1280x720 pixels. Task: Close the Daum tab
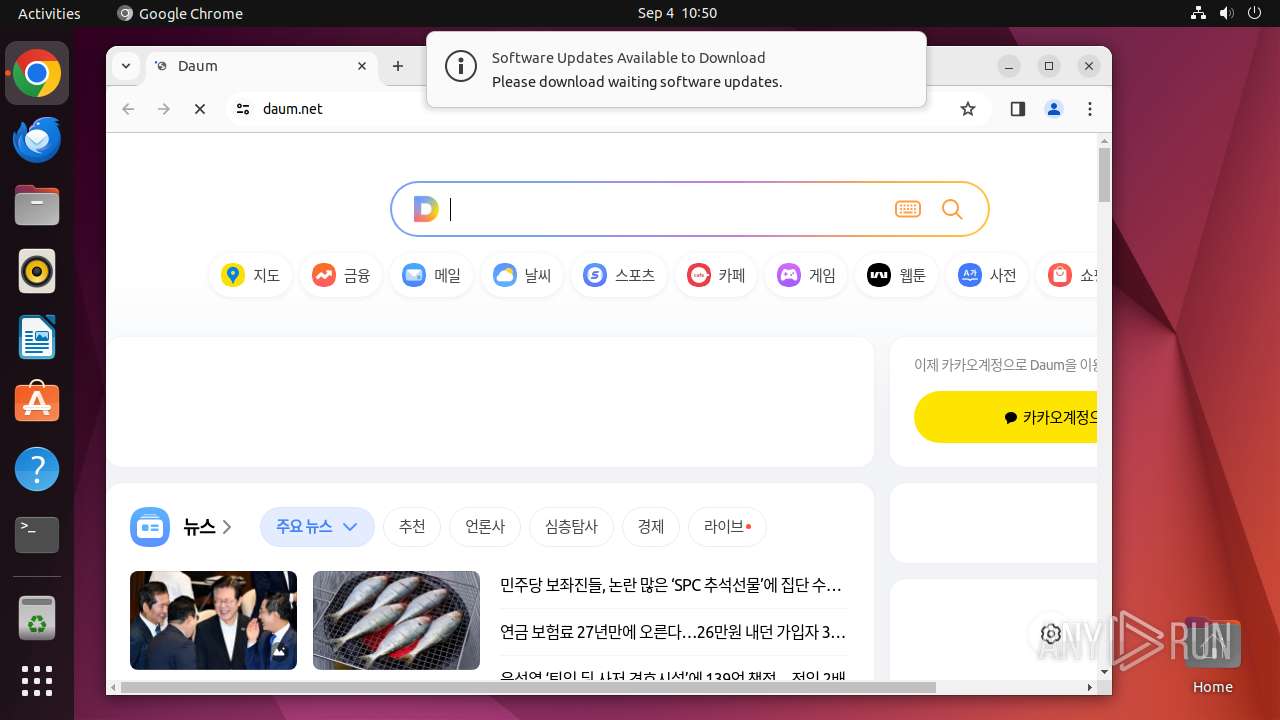pyautogui.click(x=362, y=66)
